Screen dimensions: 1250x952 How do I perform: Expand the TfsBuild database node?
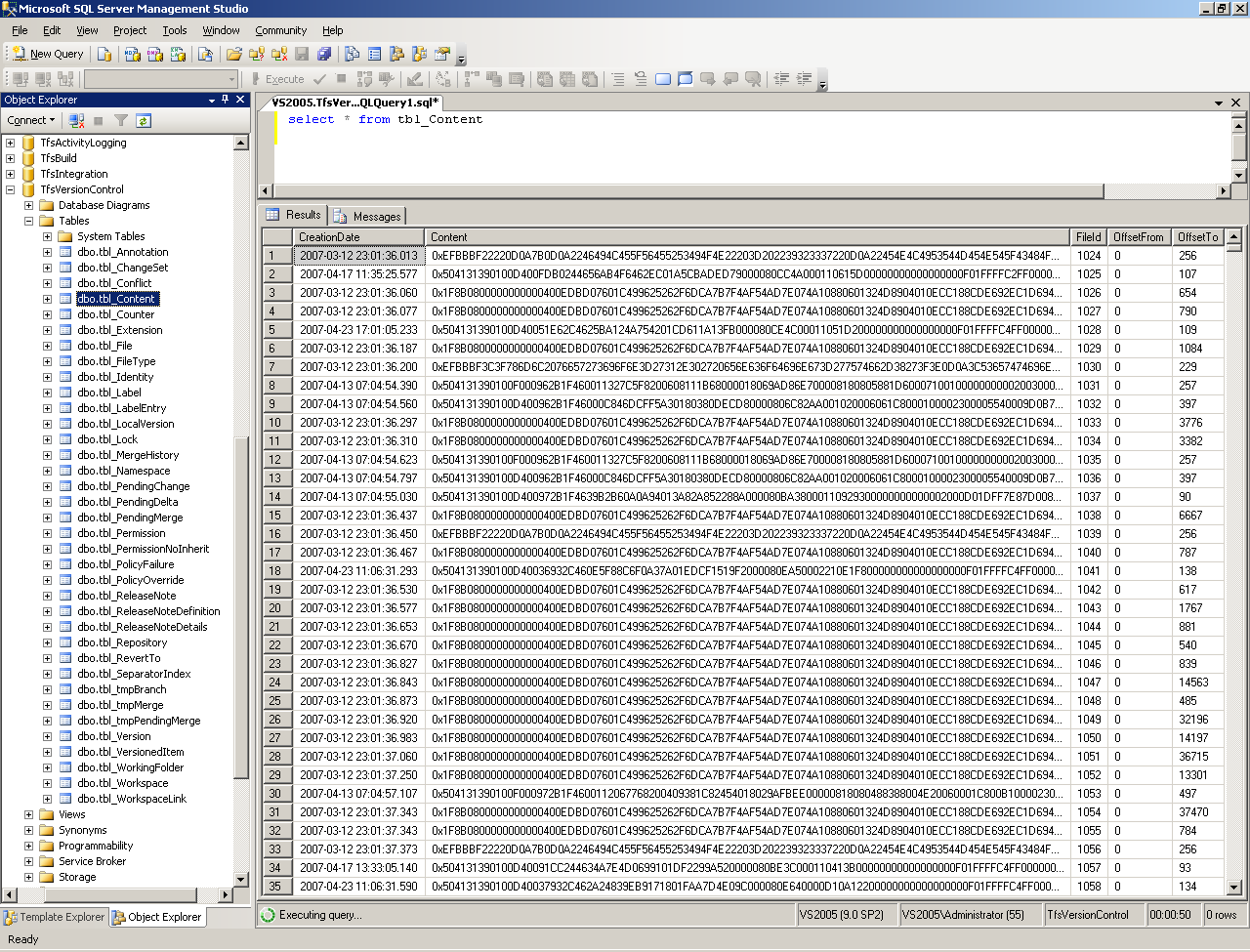tap(11, 158)
